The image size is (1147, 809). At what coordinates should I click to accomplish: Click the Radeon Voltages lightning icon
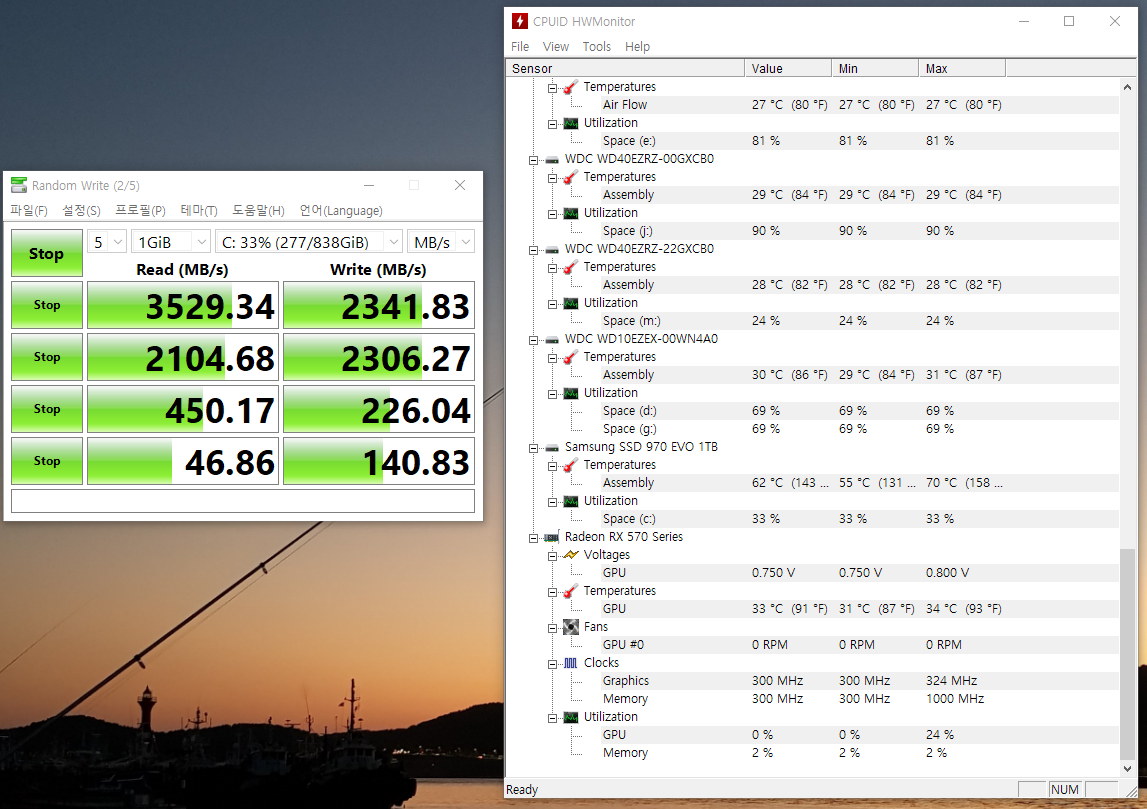tap(571, 555)
